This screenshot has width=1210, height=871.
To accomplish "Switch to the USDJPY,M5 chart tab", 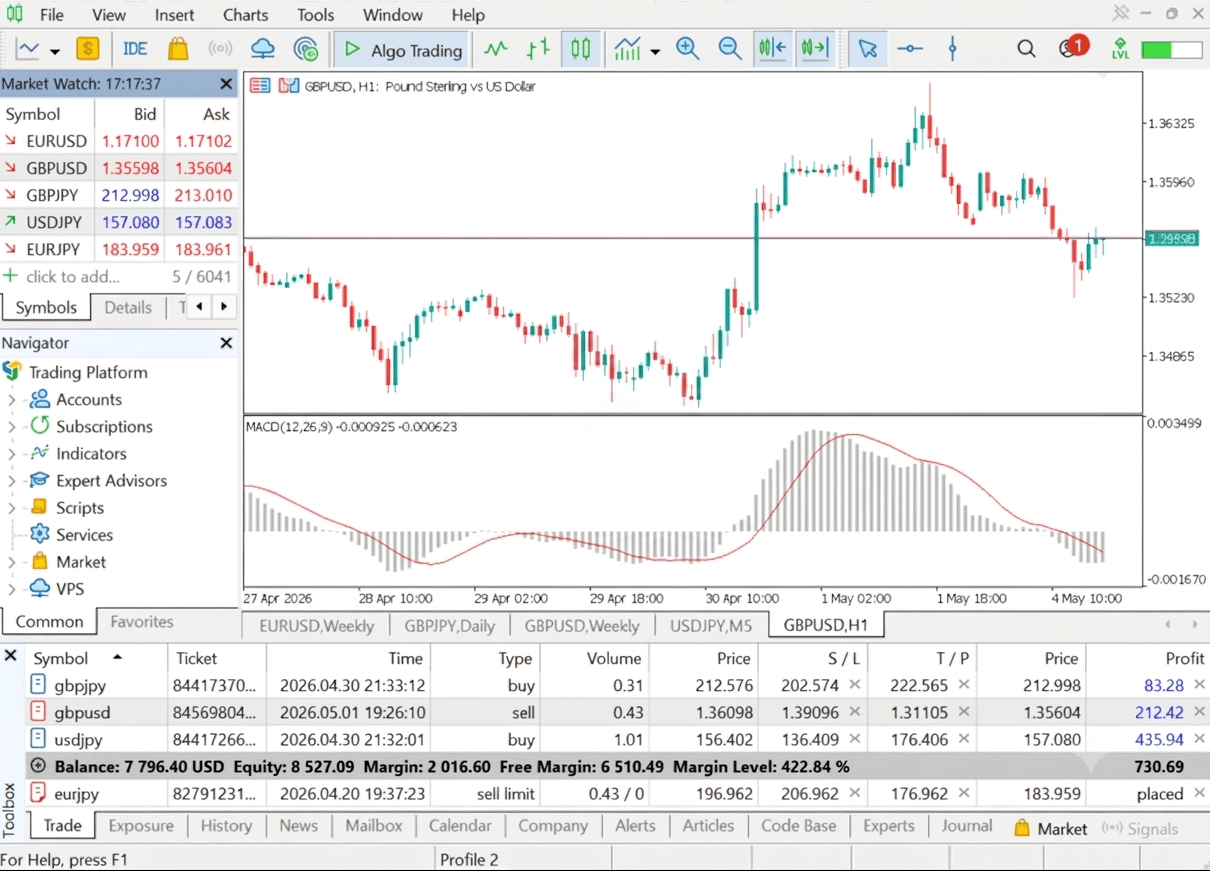I will [x=711, y=626].
